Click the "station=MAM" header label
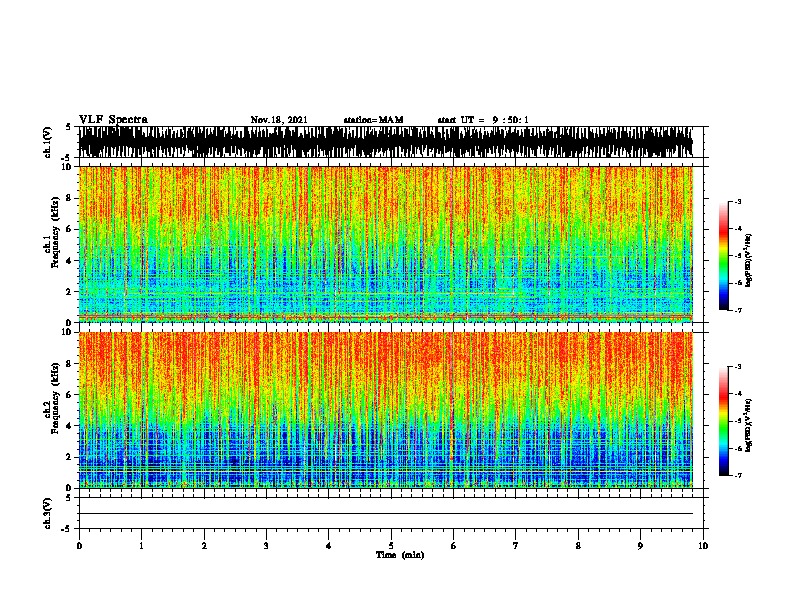Screen dimensions: 792x612 pyautogui.click(x=373, y=120)
